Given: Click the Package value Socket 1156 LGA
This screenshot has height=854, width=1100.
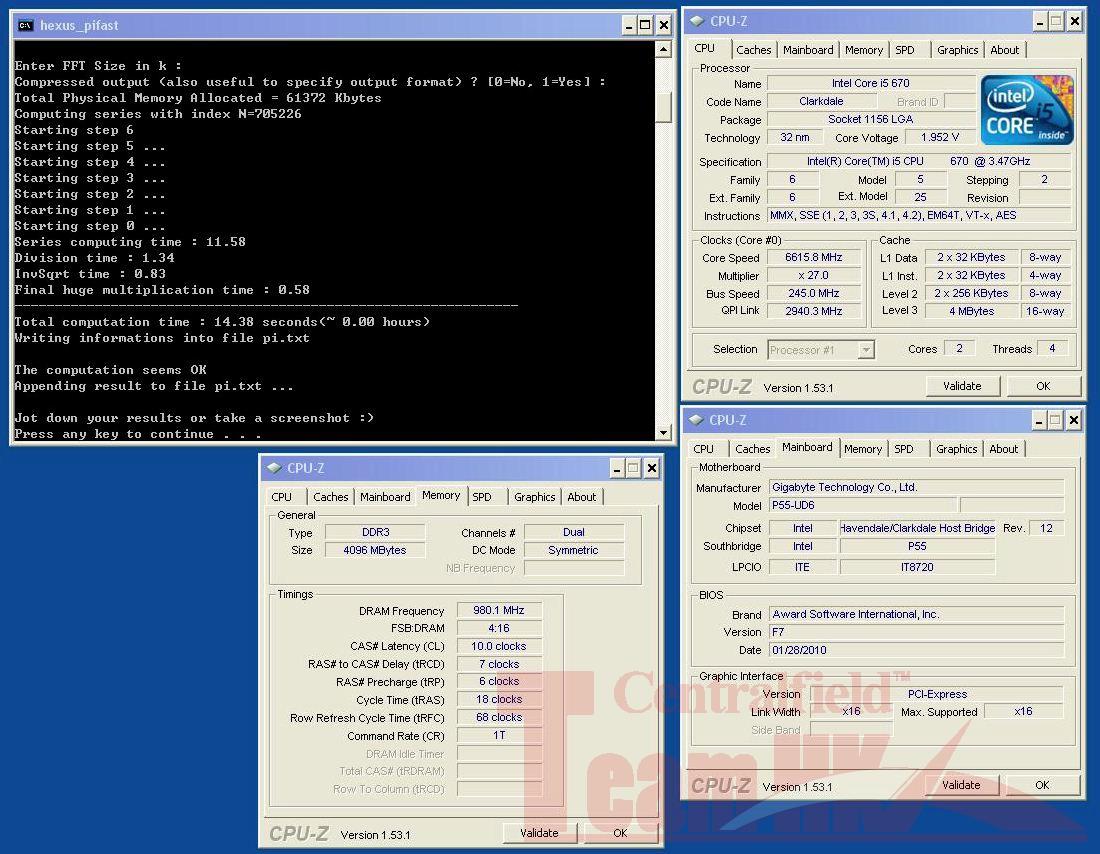Looking at the screenshot, I should [x=871, y=119].
